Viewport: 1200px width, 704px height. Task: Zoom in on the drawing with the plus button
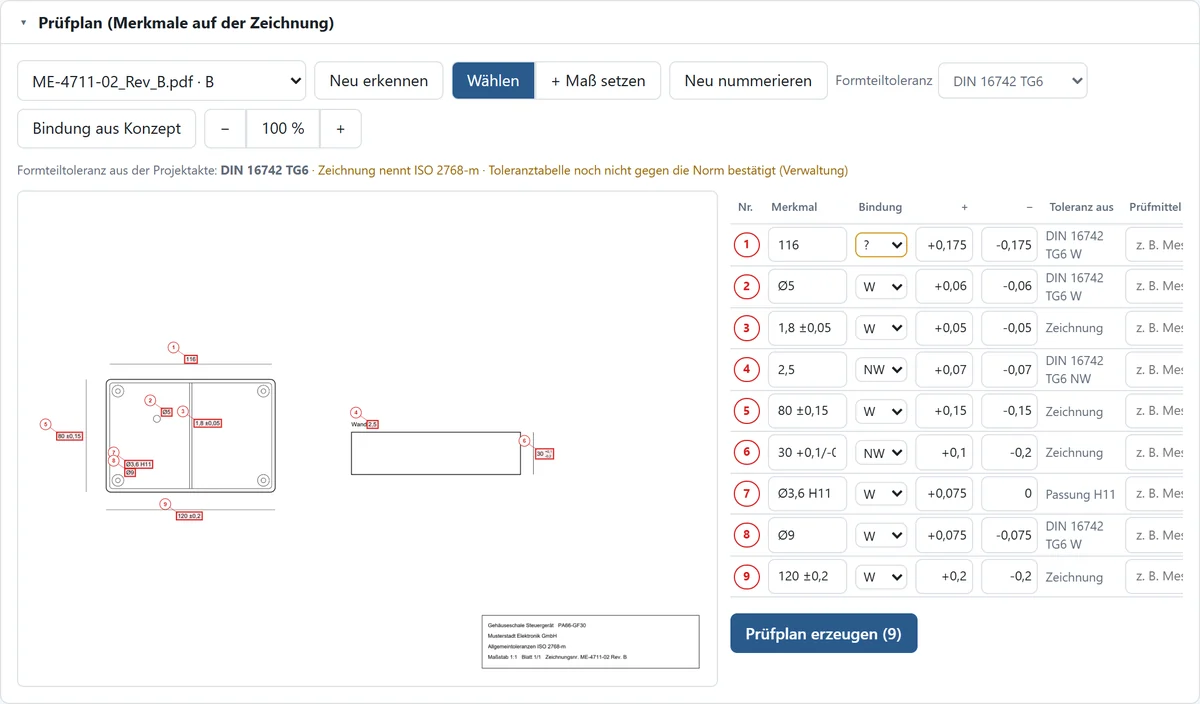click(x=341, y=129)
